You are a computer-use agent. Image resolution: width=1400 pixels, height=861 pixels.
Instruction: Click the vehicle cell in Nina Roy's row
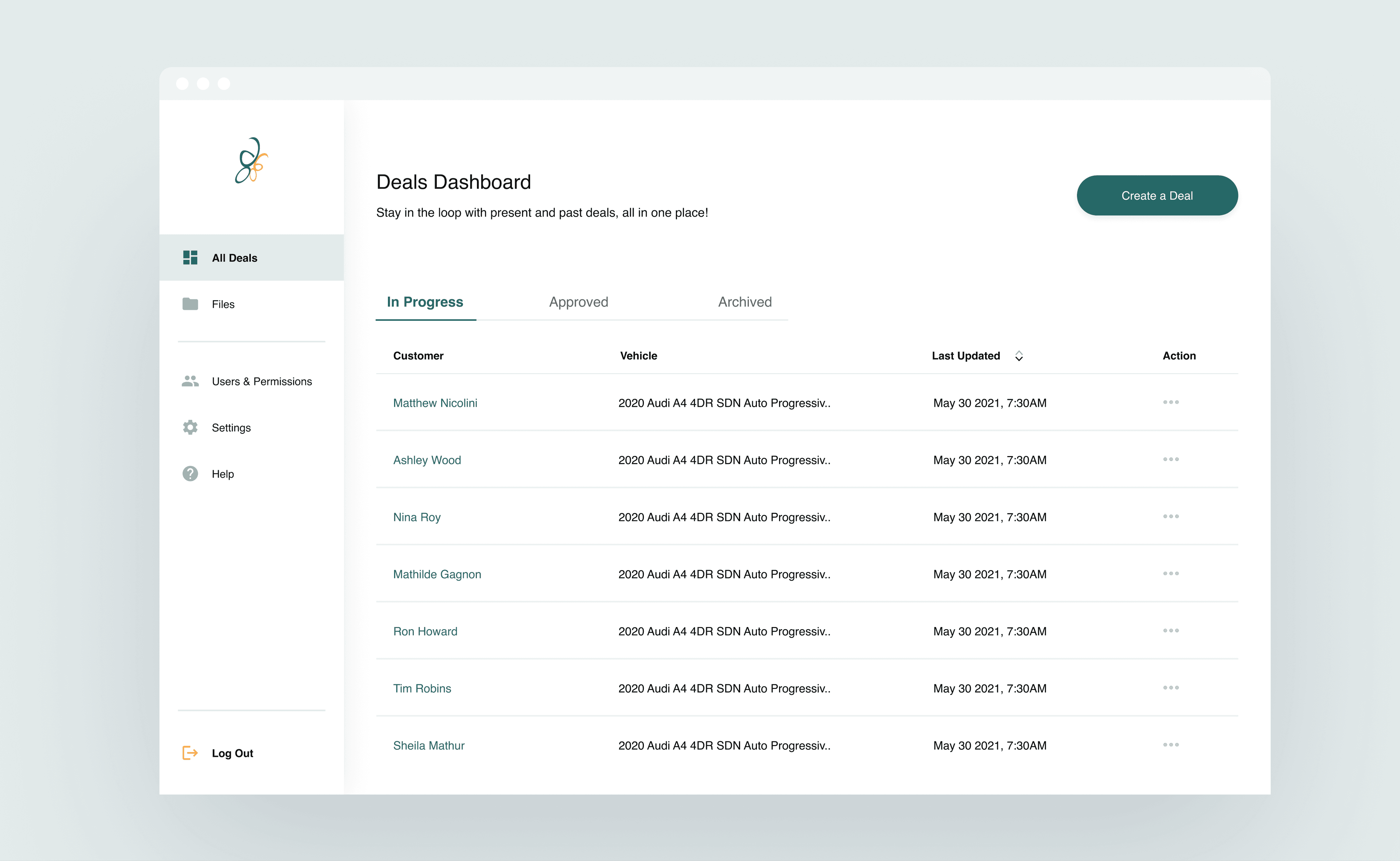point(724,517)
